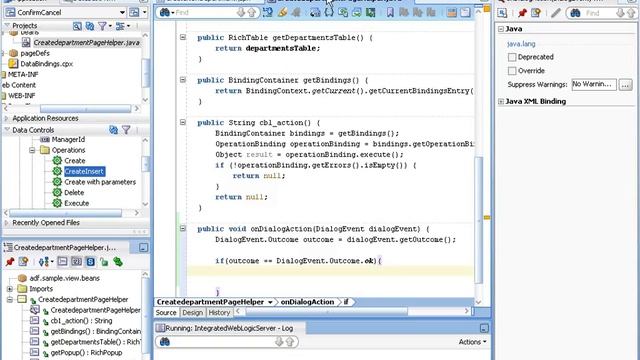Viewport: 640px width, 360px height.
Task: Select the IntegratedWebLogicServer Log tab
Action: [230, 328]
